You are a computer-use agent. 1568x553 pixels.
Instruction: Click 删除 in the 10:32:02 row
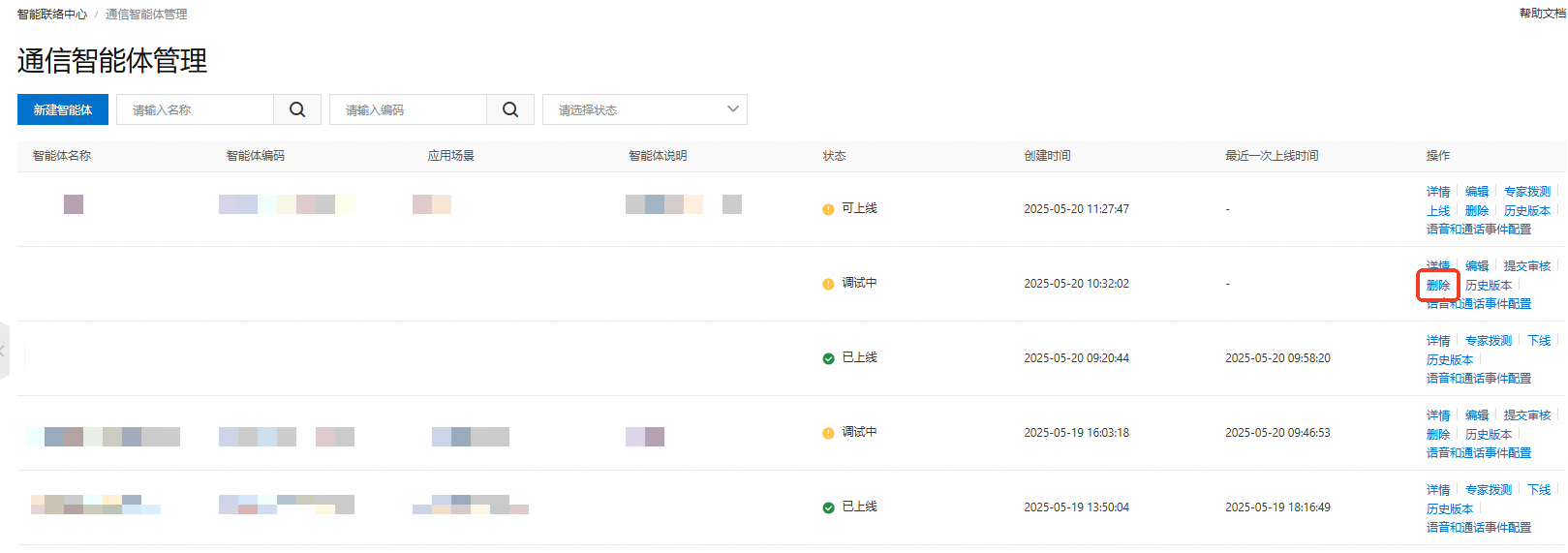click(1438, 286)
